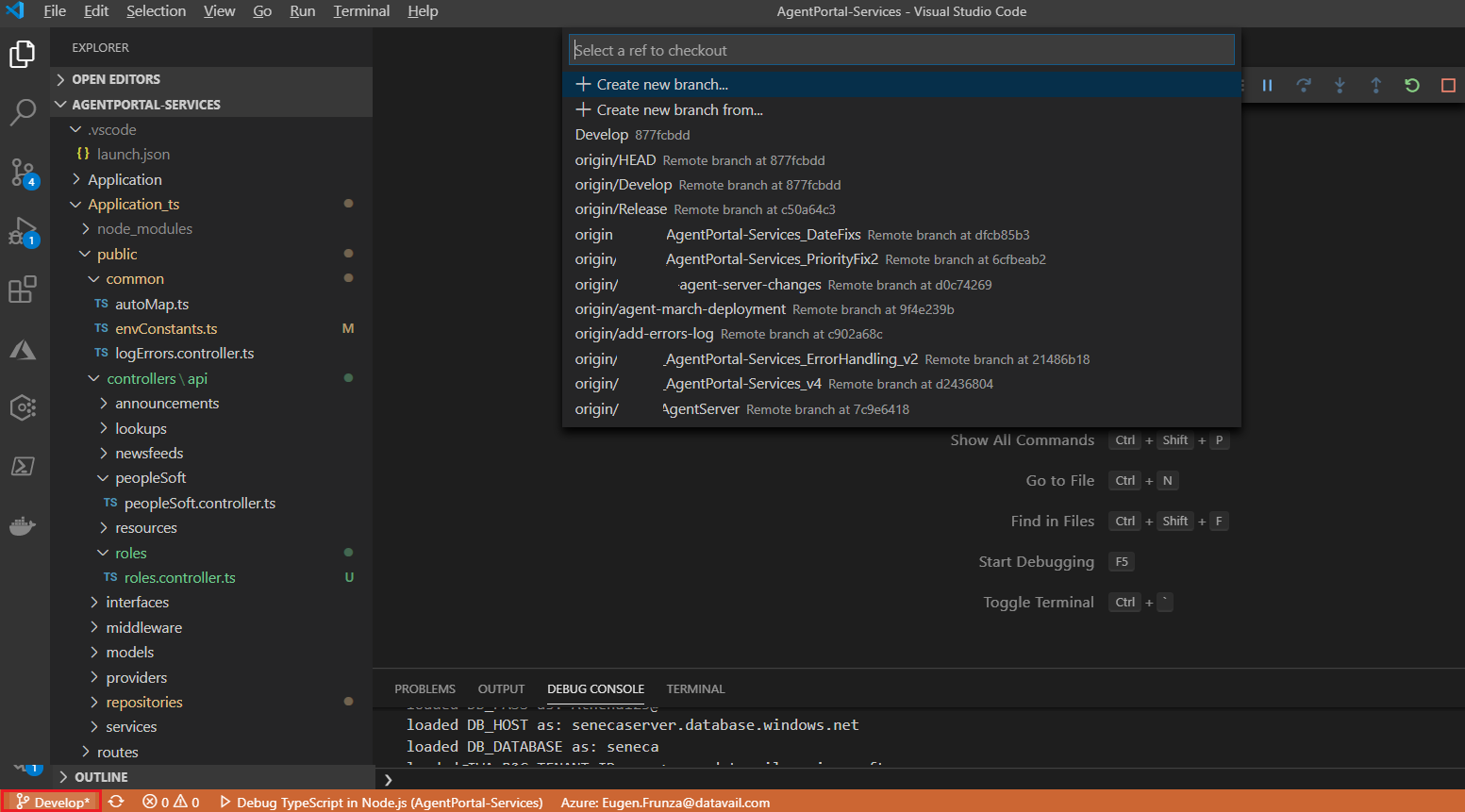Collapse the AGENTPORTAL-SERVICES section
The image size is (1465, 812).
211,105
